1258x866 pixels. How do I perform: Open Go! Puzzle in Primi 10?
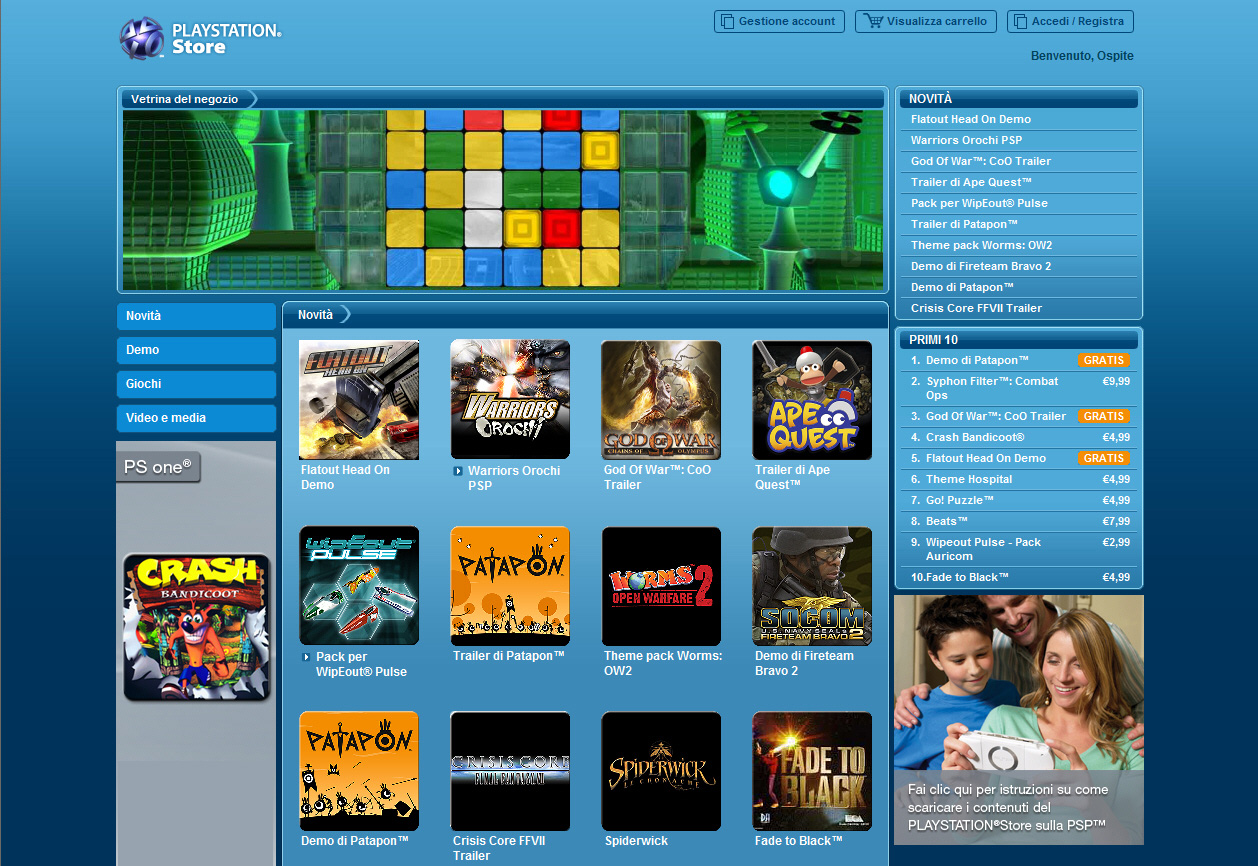960,500
